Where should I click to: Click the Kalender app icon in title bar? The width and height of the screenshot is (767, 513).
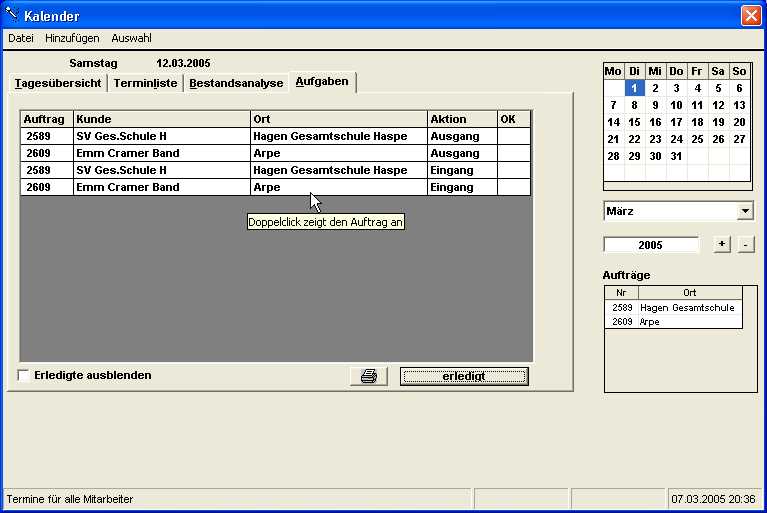click(12, 16)
